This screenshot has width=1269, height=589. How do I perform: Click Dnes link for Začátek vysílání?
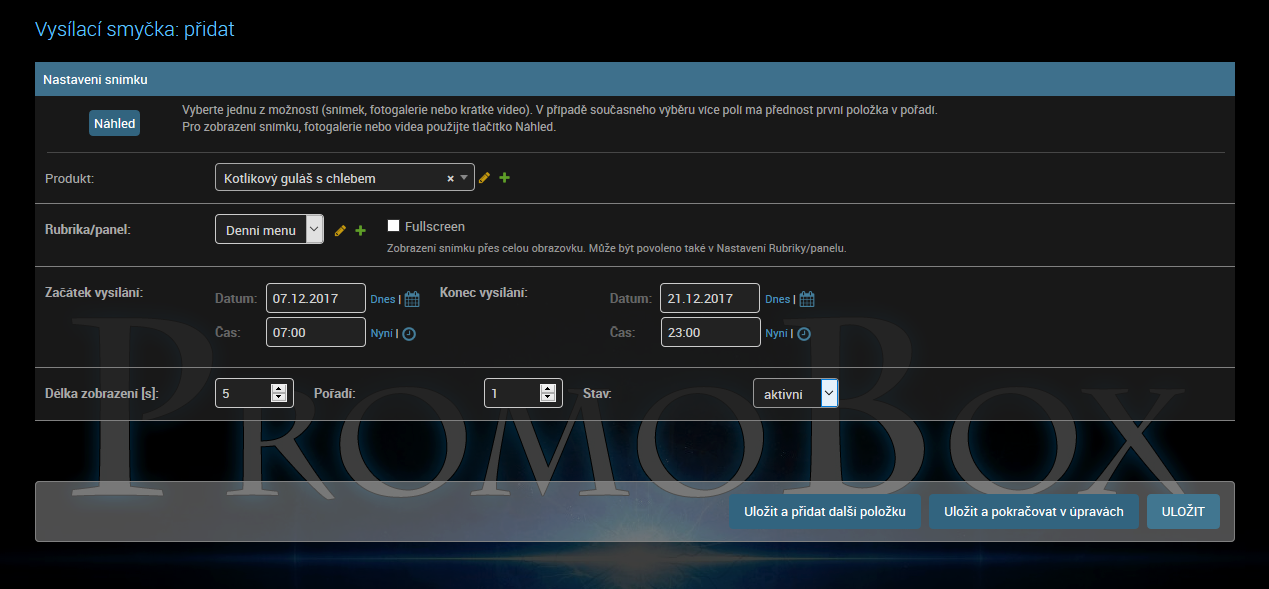382,299
